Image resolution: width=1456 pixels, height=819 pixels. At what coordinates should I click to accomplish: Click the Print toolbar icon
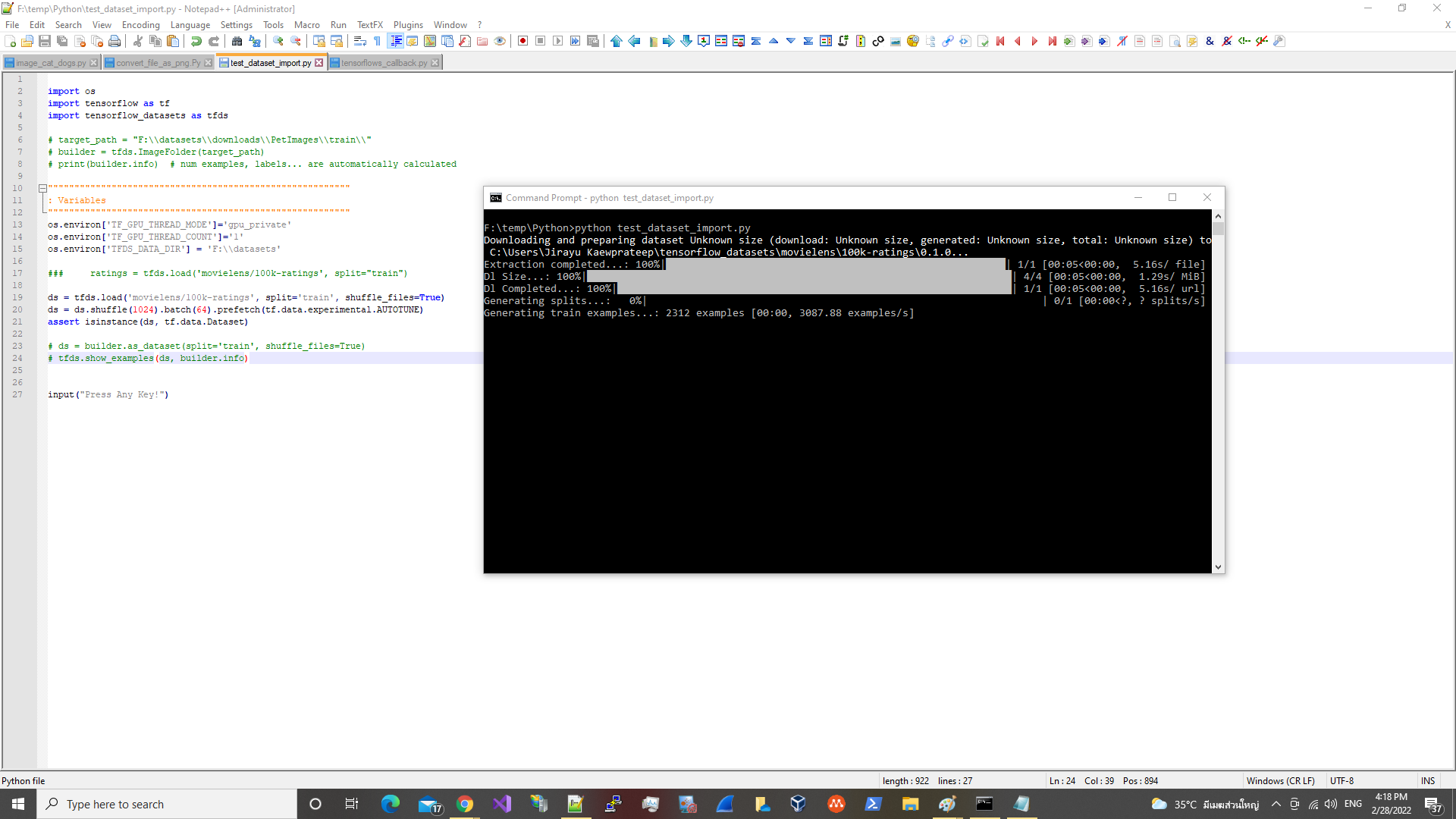(x=115, y=41)
